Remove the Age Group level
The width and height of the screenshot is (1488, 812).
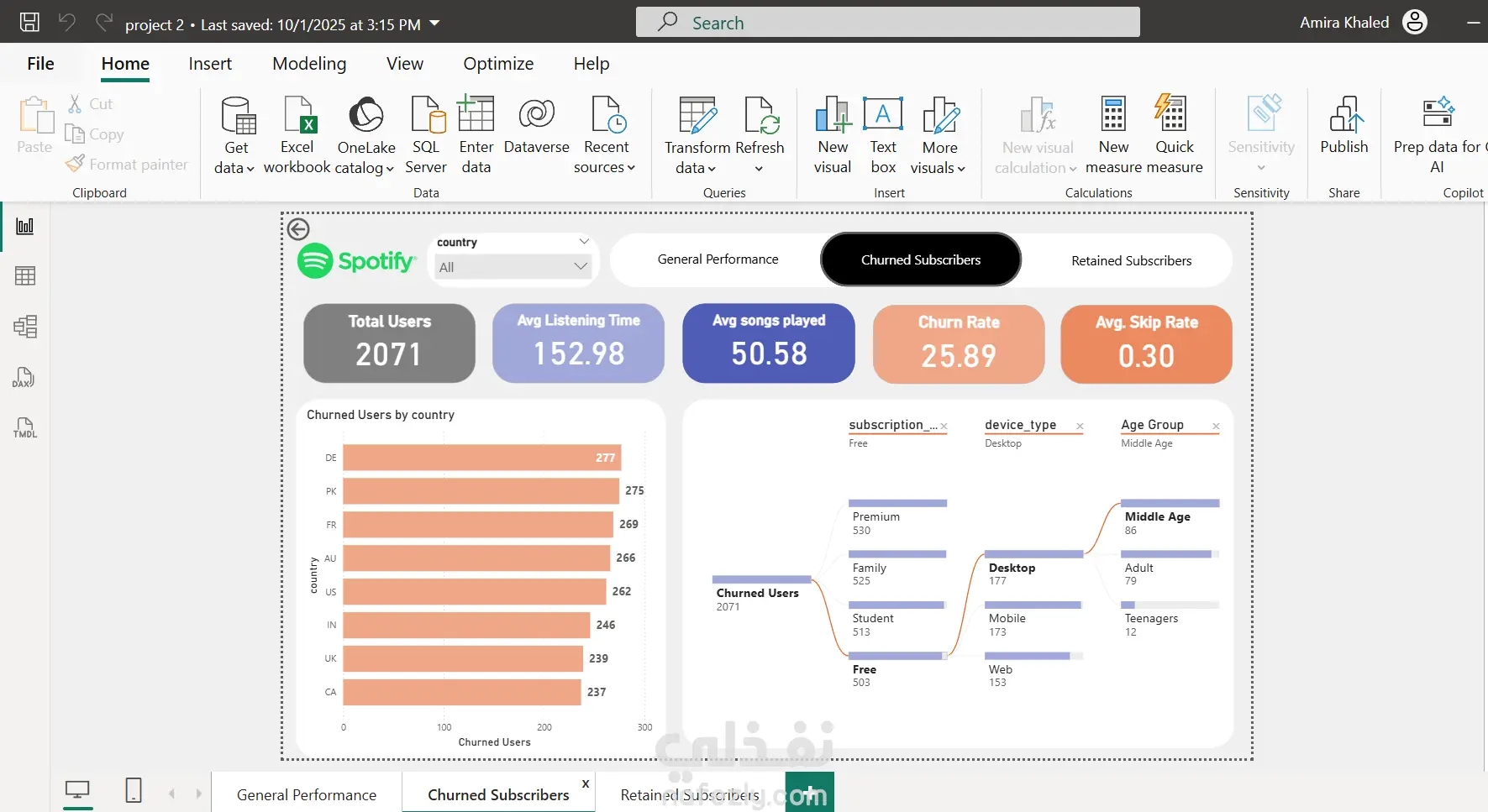1216,427
